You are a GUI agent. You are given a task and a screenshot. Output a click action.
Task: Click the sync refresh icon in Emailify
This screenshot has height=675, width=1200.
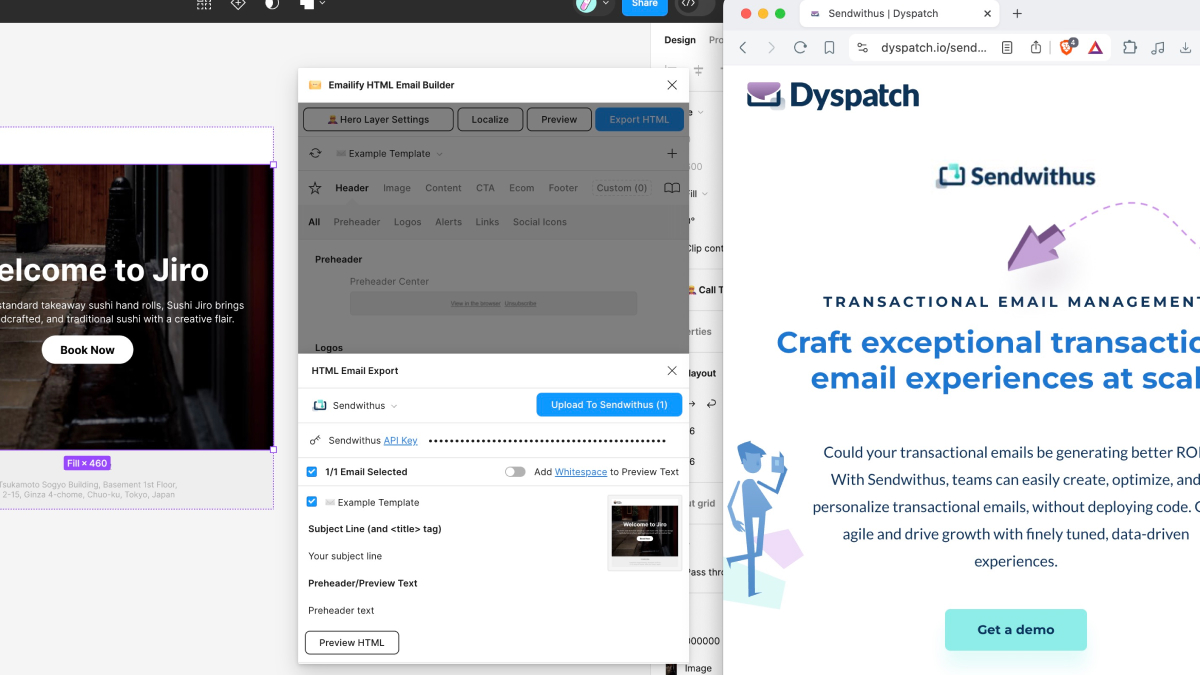pyautogui.click(x=315, y=153)
